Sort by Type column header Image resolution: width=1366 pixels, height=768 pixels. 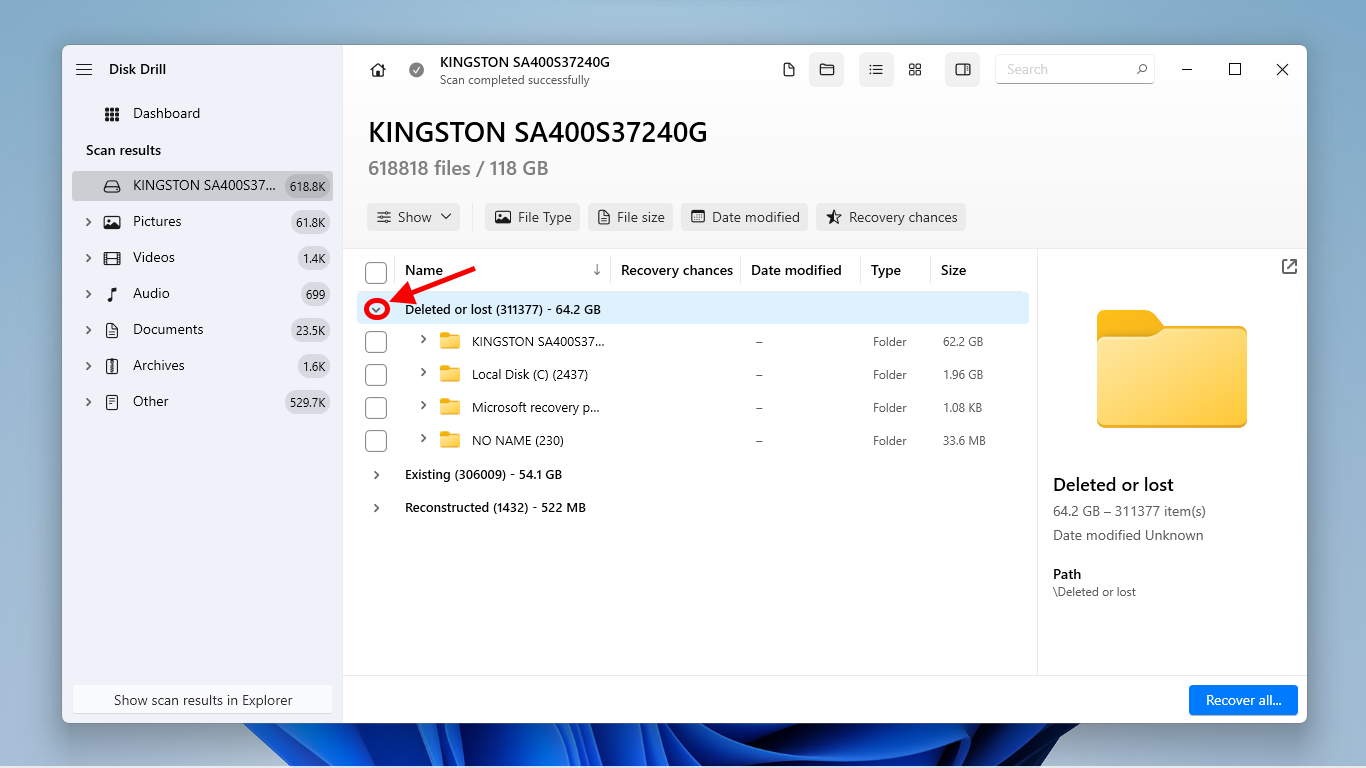point(886,270)
